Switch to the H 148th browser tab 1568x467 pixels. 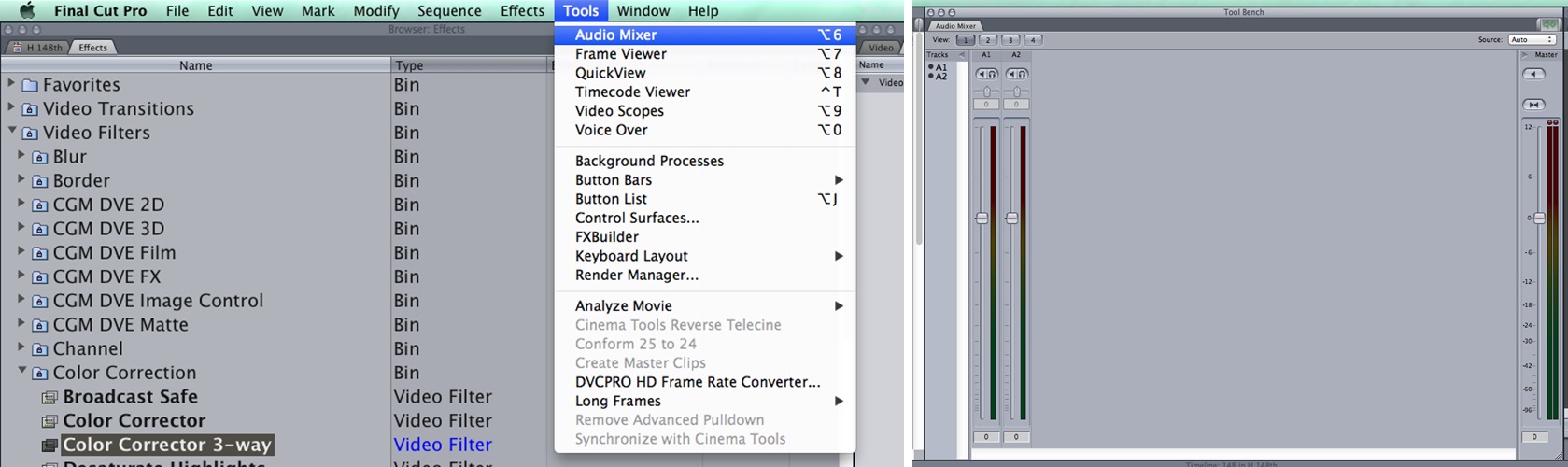pyautogui.click(x=37, y=48)
